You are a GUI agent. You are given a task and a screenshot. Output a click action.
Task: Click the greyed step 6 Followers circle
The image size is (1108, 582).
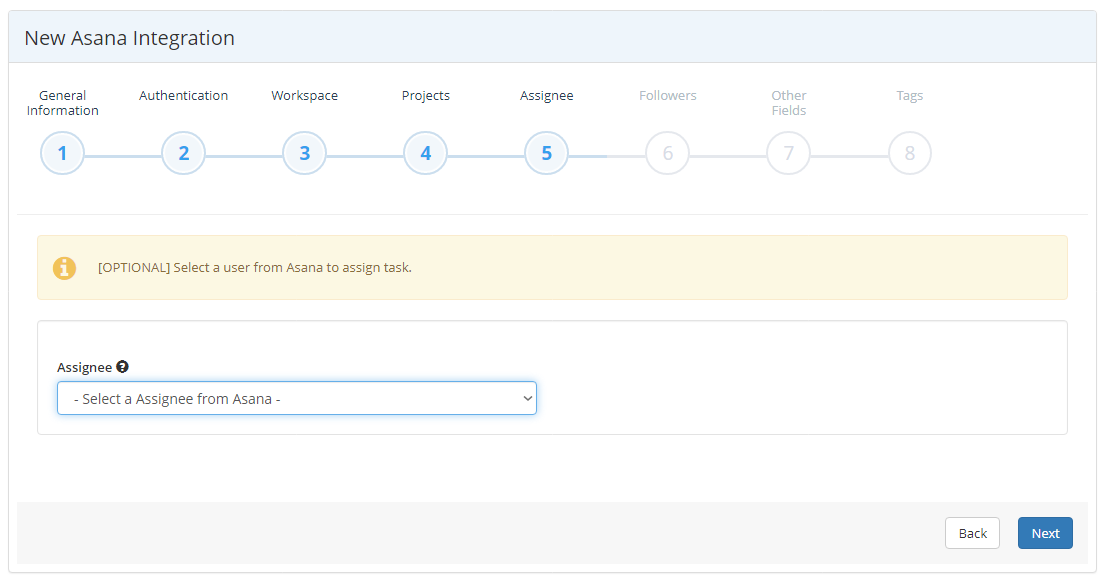(x=667, y=152)
